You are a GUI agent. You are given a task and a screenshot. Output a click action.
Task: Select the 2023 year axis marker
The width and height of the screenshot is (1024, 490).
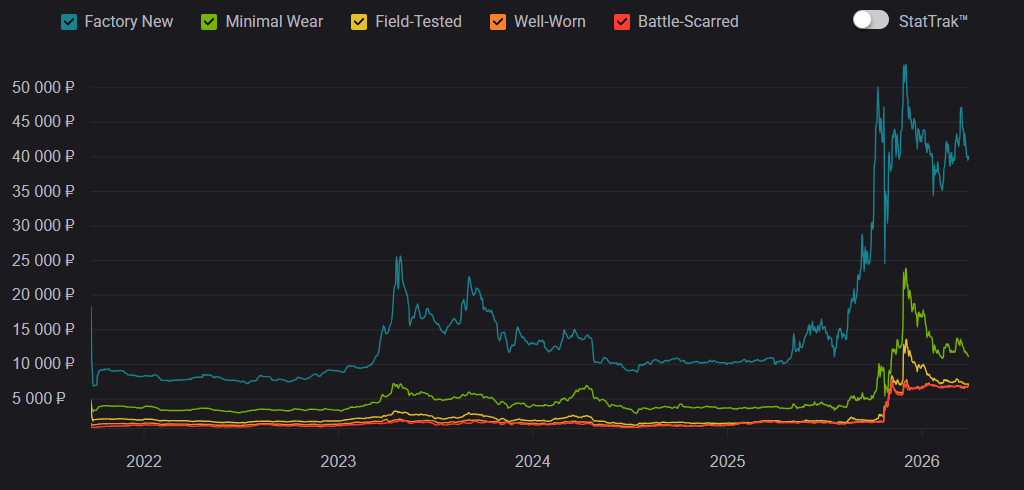point(338,461)
